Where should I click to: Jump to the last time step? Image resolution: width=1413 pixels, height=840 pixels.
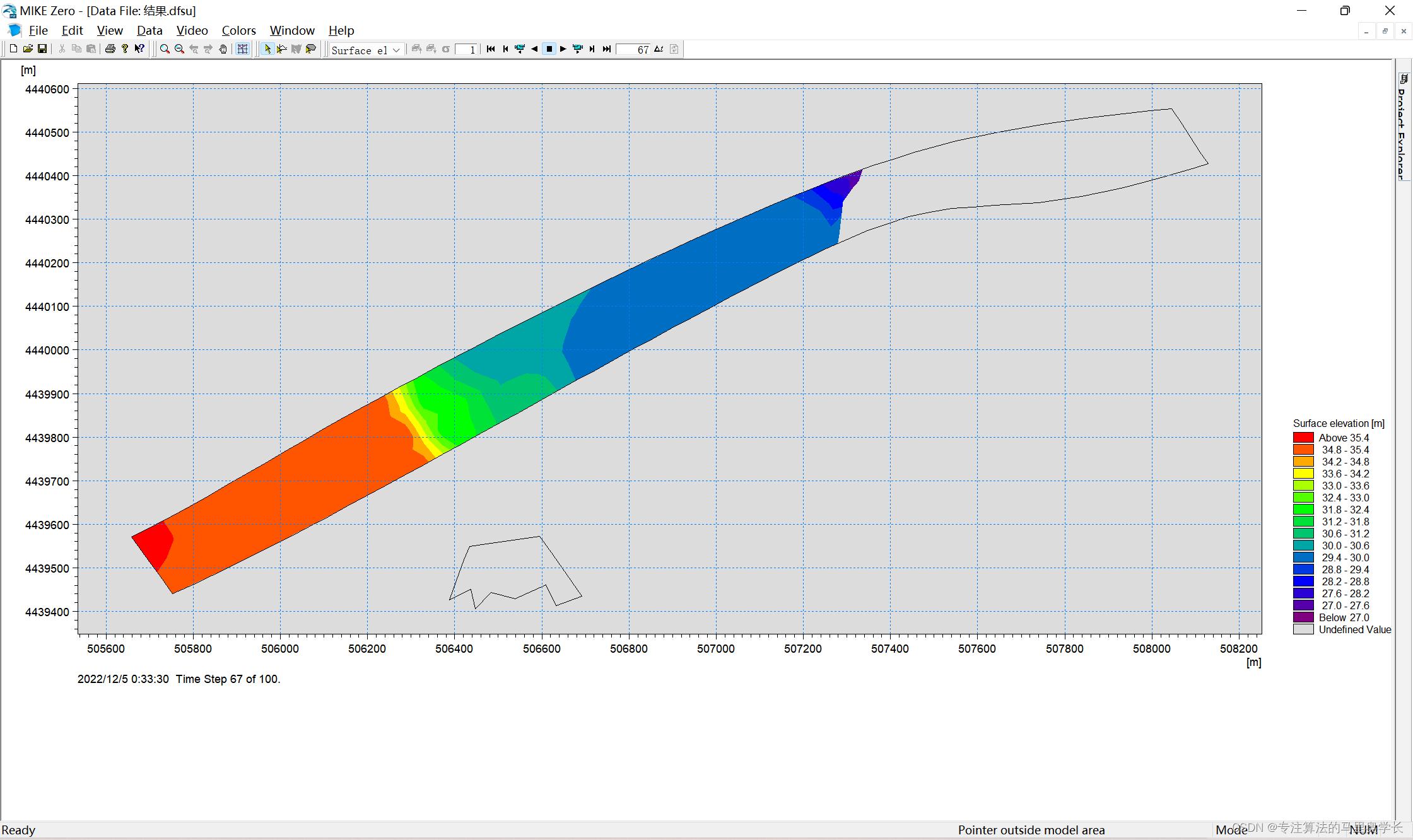(607, 49)
